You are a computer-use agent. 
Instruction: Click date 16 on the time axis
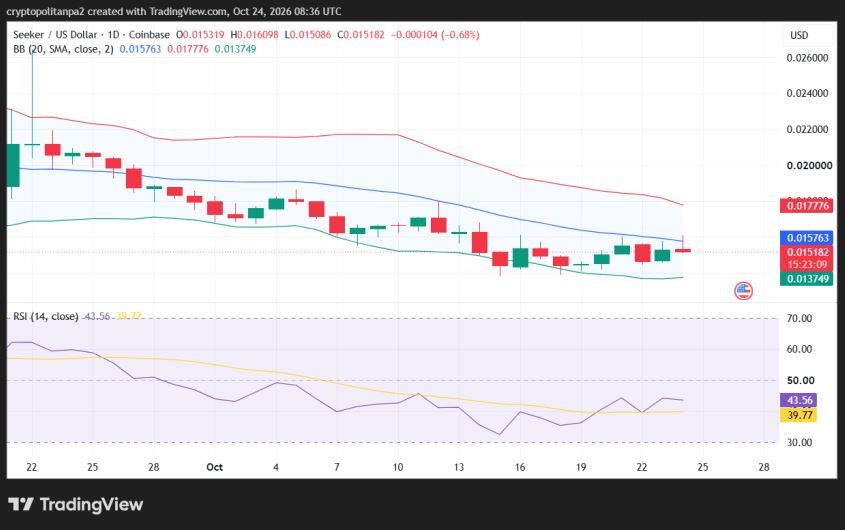pyautogui.click(x=520, y=467)
